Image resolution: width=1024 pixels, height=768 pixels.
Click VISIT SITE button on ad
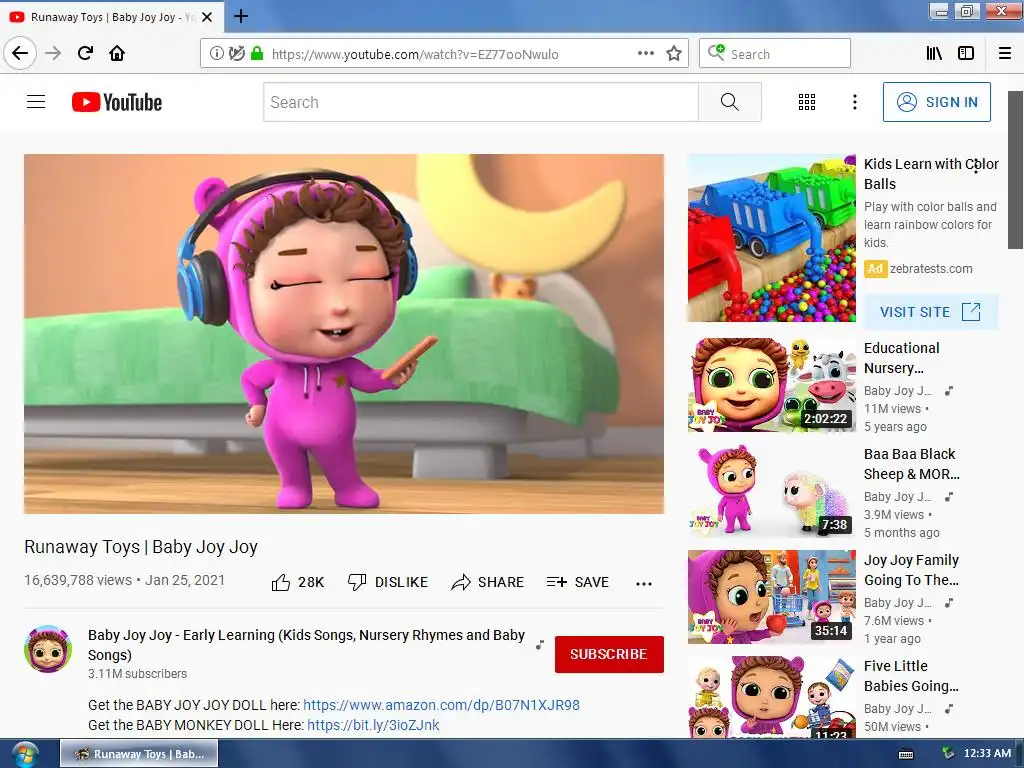tap(931, 312)
